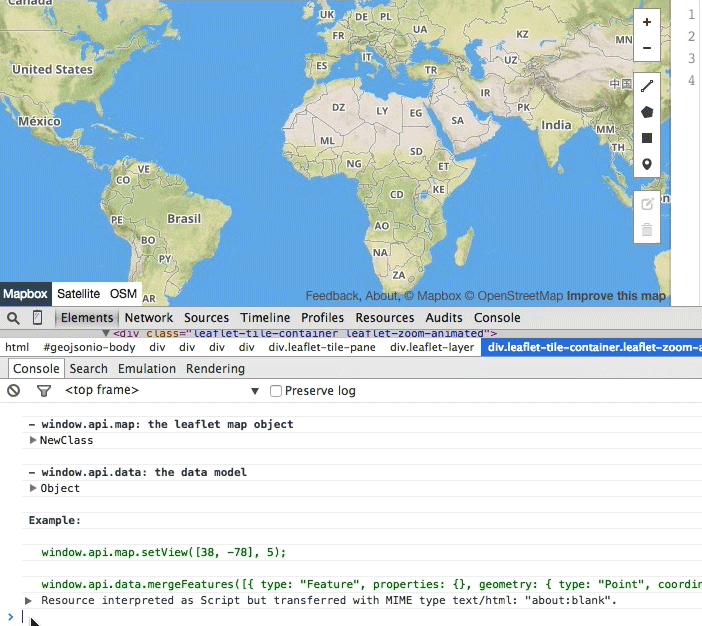Open the Sources tab
702x626 pixels.
point(206,318)
